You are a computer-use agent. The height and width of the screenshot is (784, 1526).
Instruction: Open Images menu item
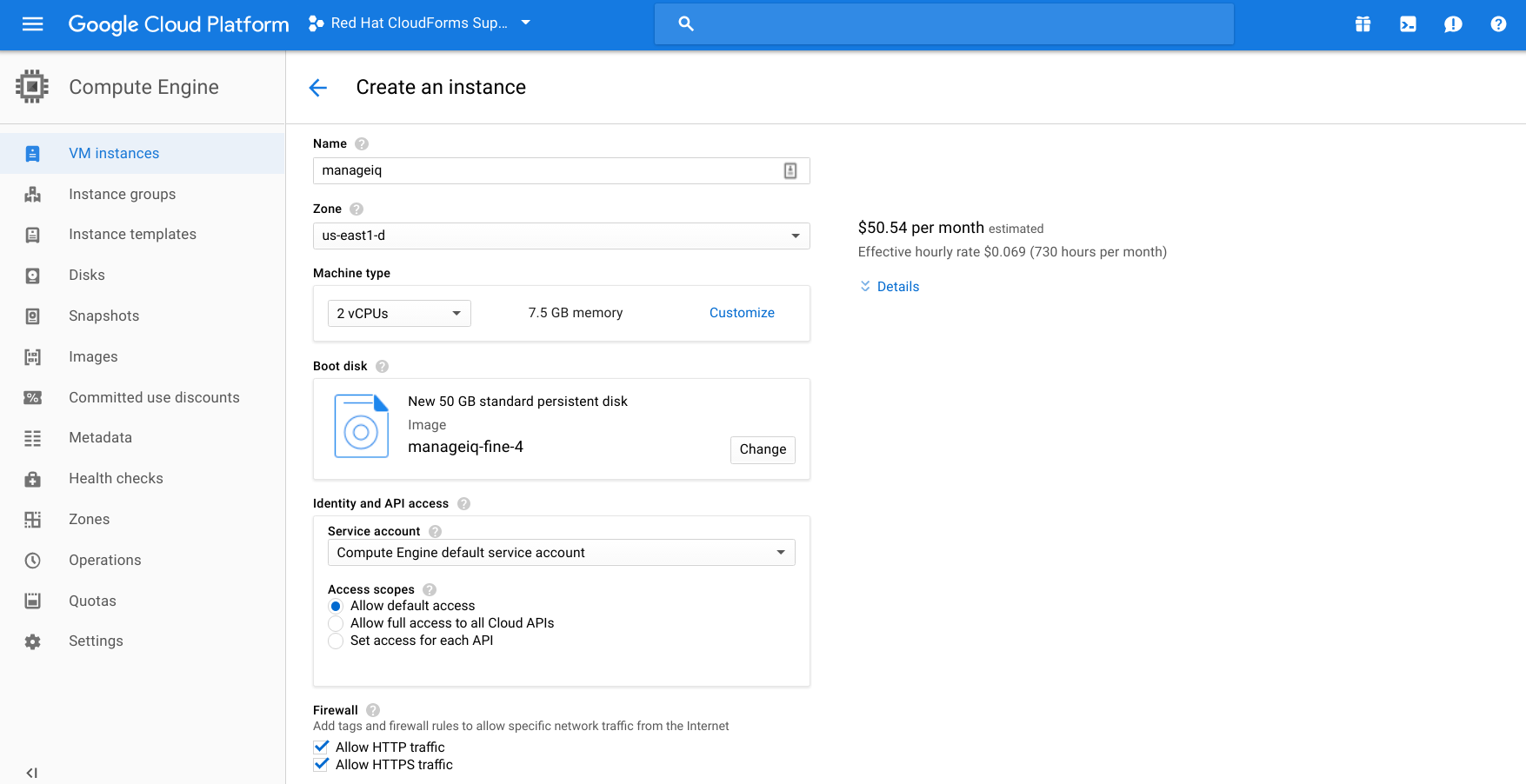tap(143, 357)
